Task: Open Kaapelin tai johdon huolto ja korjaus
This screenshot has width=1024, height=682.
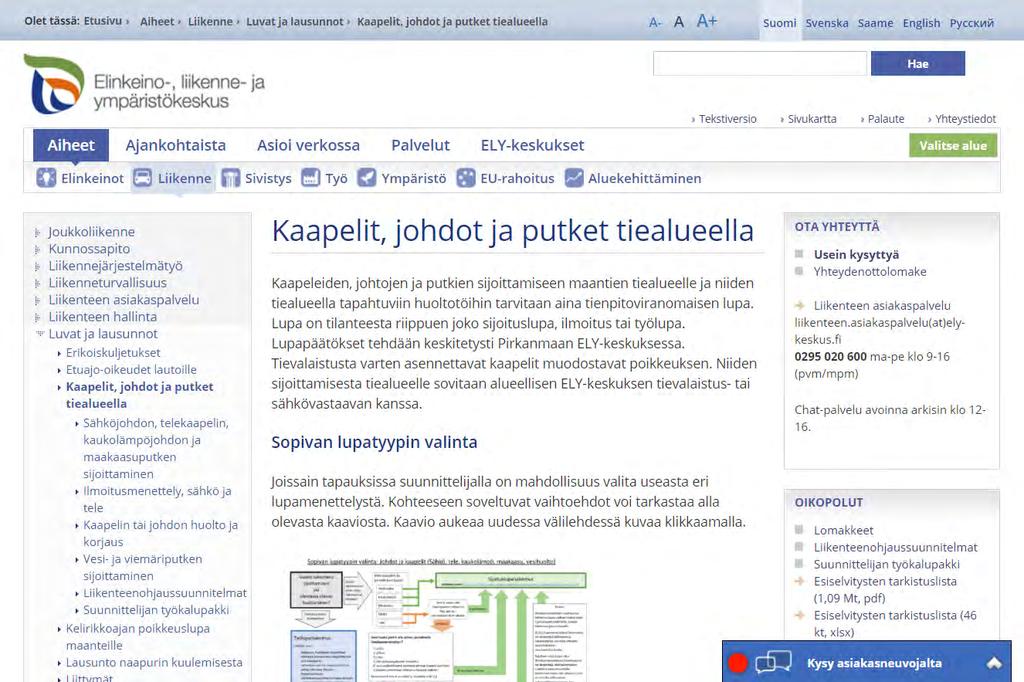Action: pyautogui.click(x=160, y=534)
